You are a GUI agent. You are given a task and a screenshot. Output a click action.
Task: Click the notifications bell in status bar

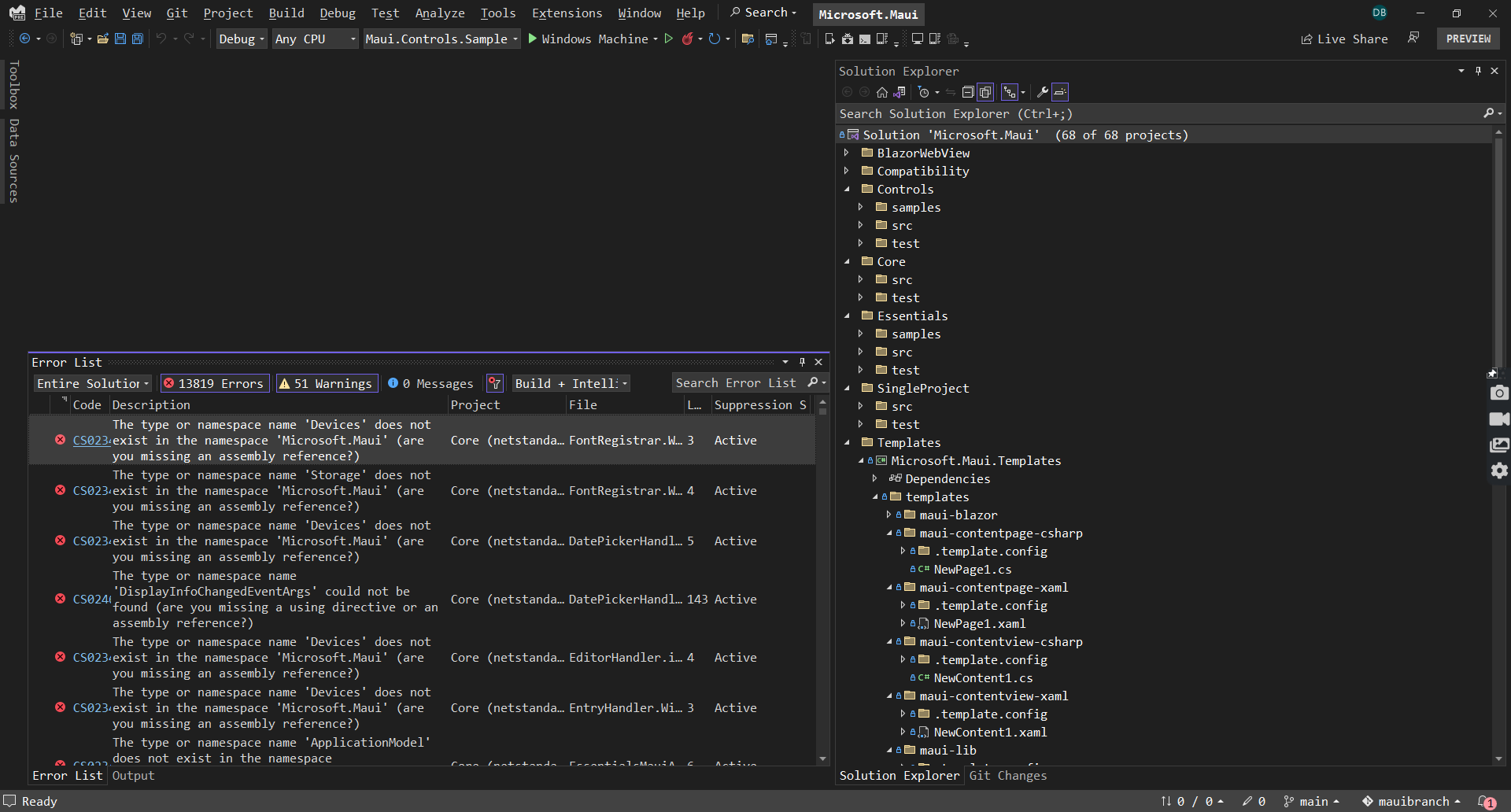[1486, 801]
